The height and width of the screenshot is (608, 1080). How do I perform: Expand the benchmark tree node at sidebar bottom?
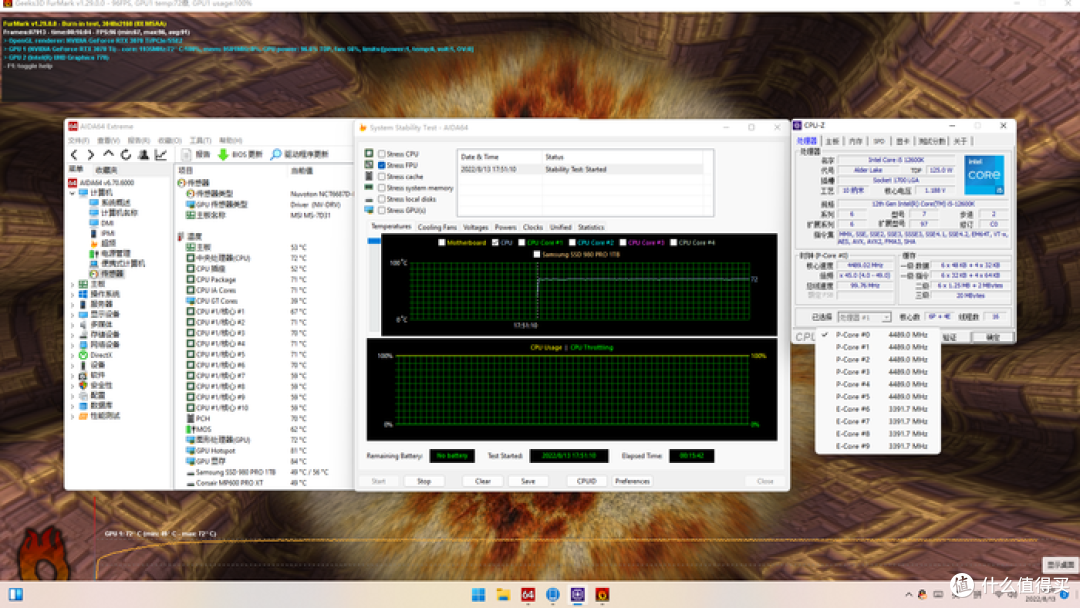click(x=72, y=416)
